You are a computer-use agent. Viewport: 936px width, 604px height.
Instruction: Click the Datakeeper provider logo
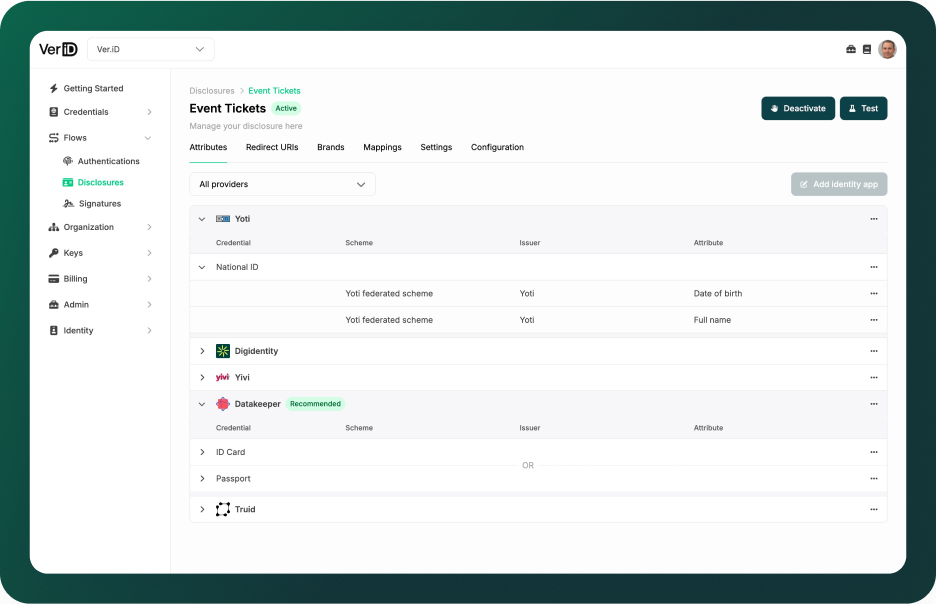click(223, 404)
